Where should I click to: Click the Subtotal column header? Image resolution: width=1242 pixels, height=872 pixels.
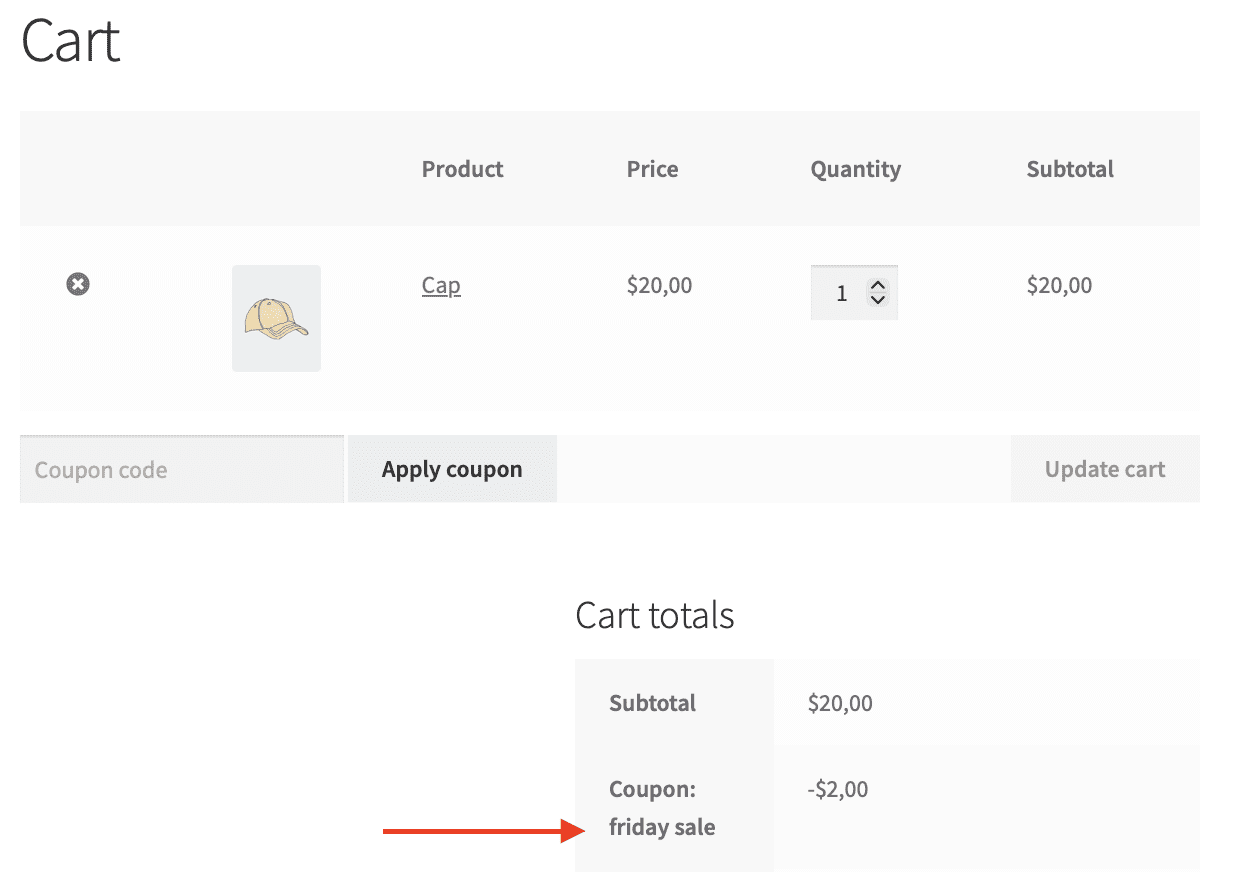click(x=1069, y=169)
